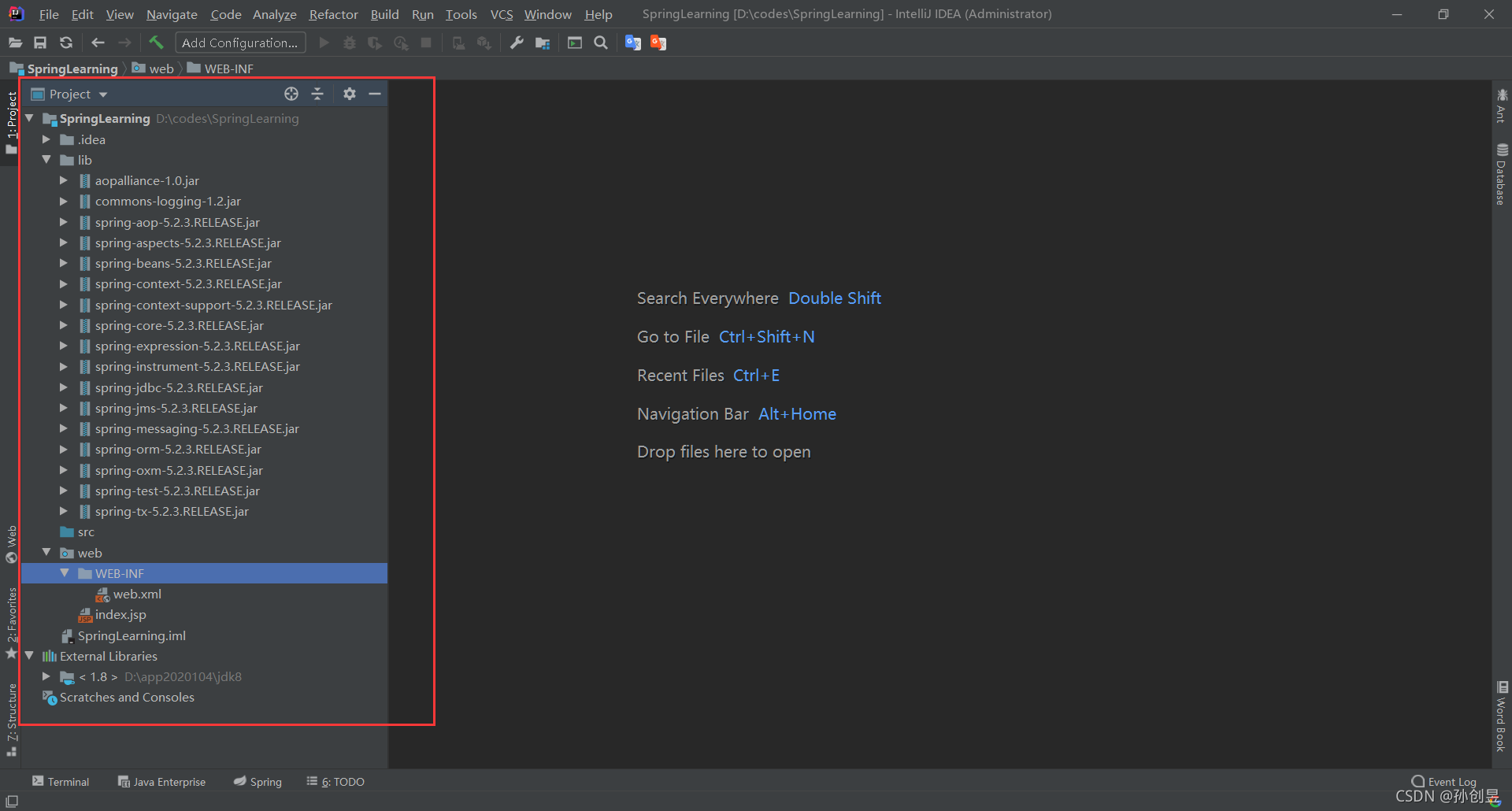Click the Run with Coverage icon
The width and height of the screenshot is (1512, 811).
375,43
